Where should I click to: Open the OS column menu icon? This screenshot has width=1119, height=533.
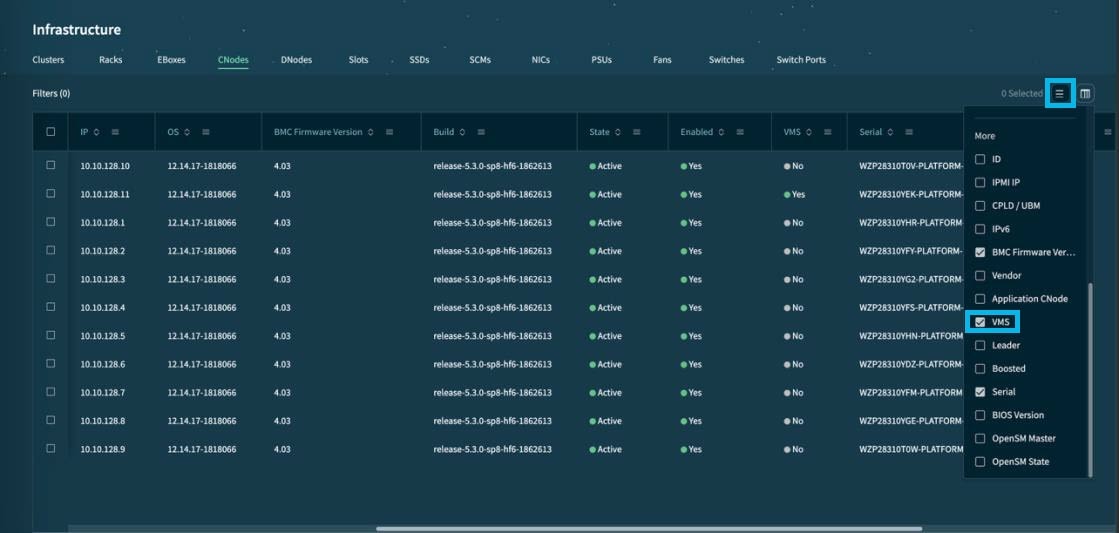206,132
